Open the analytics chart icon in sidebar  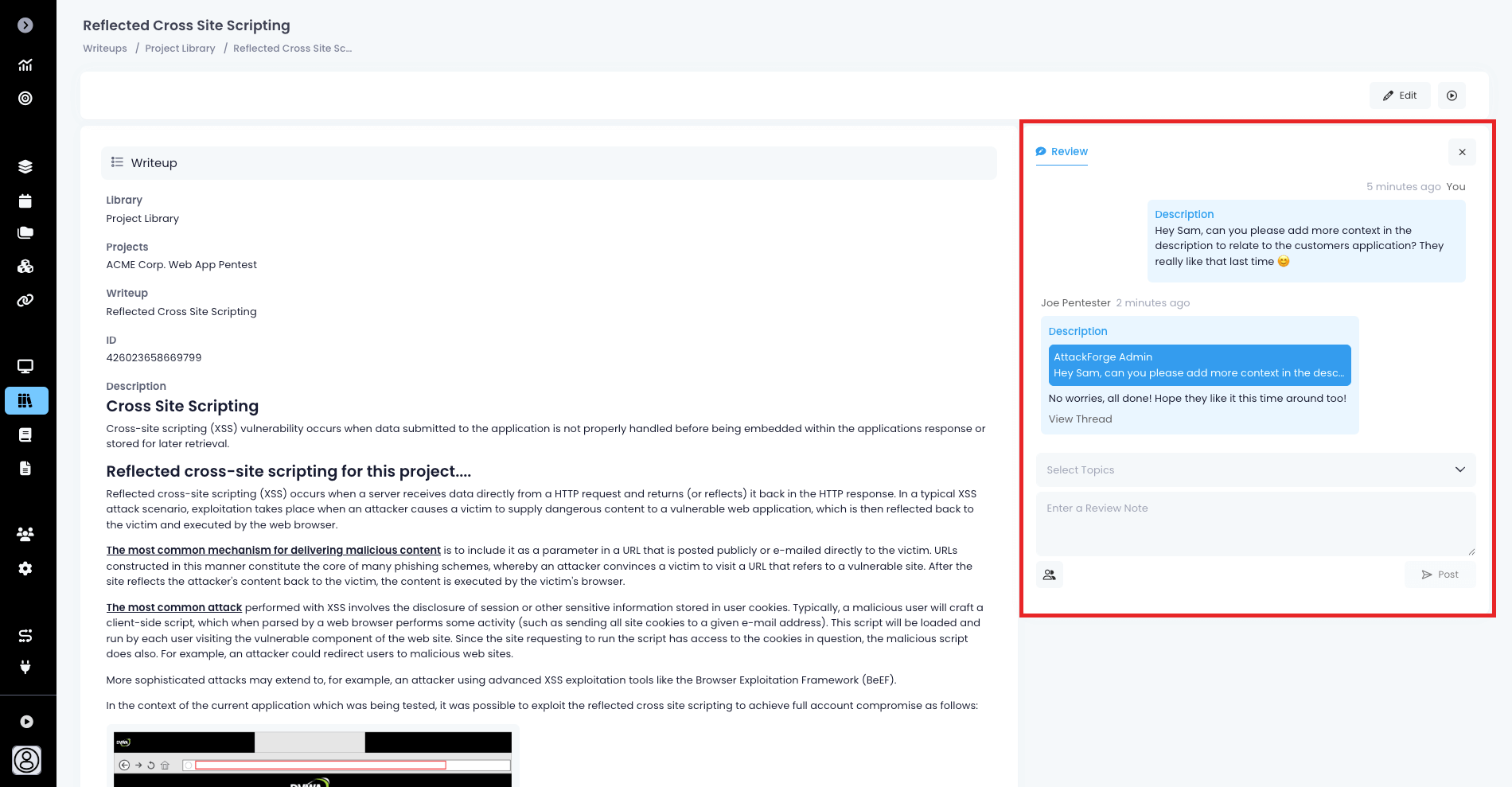[25, 65]
